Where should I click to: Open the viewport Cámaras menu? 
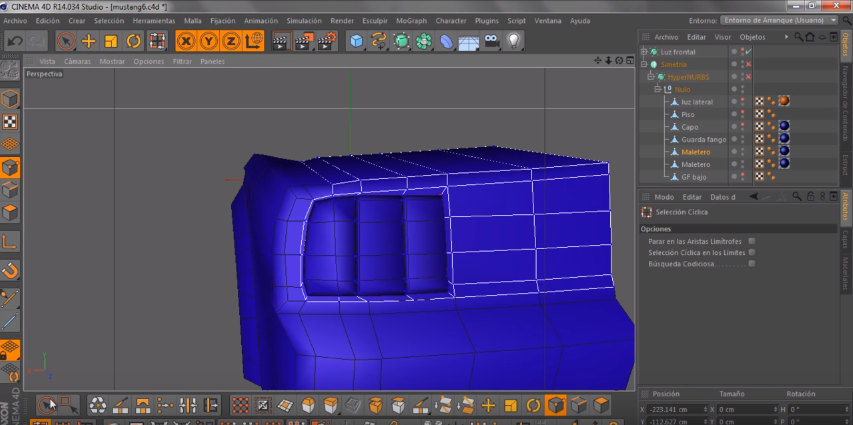pyautogui.click(x=78, y=61)
